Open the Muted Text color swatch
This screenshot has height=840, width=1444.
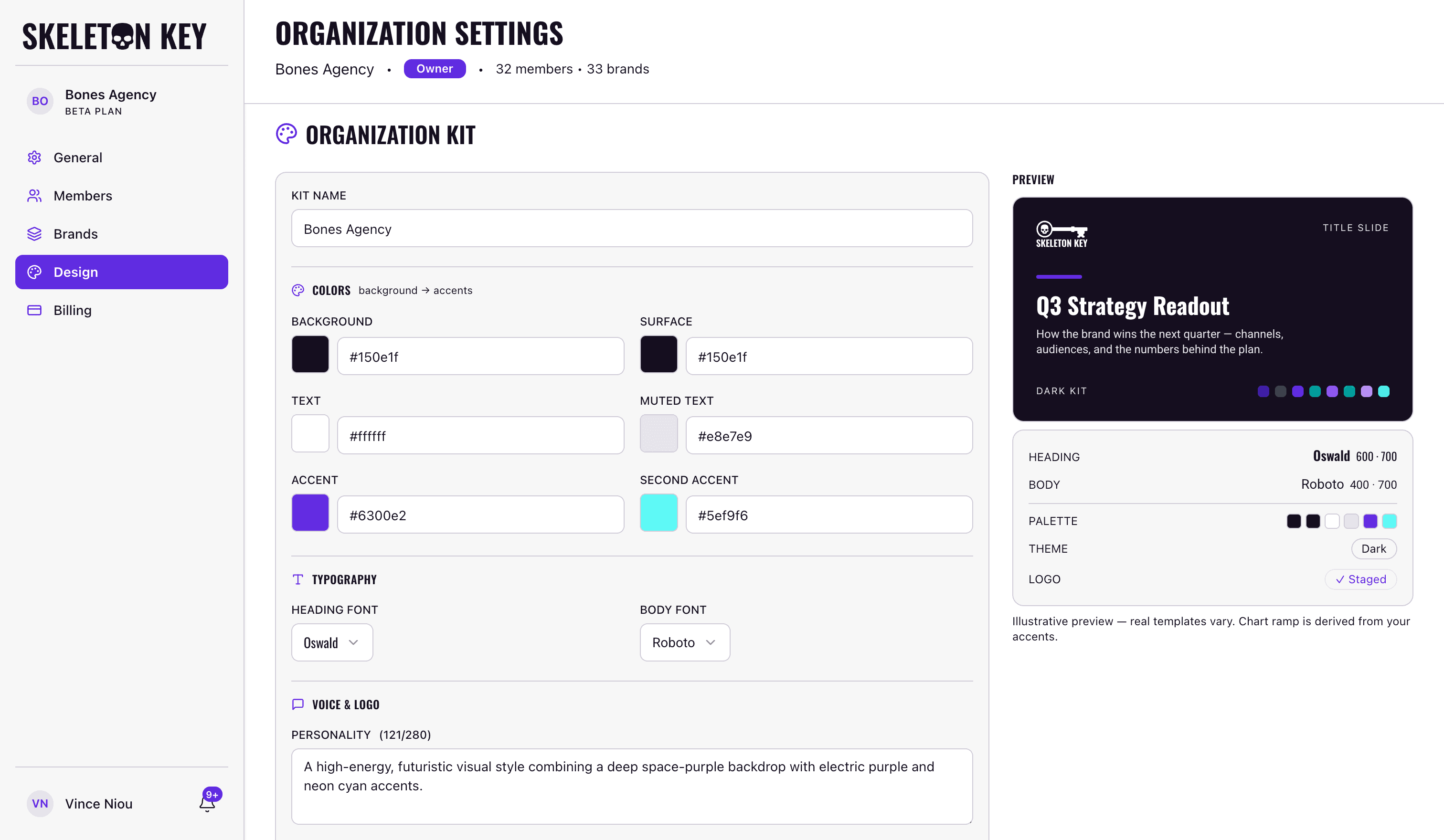tap(658, 433)
